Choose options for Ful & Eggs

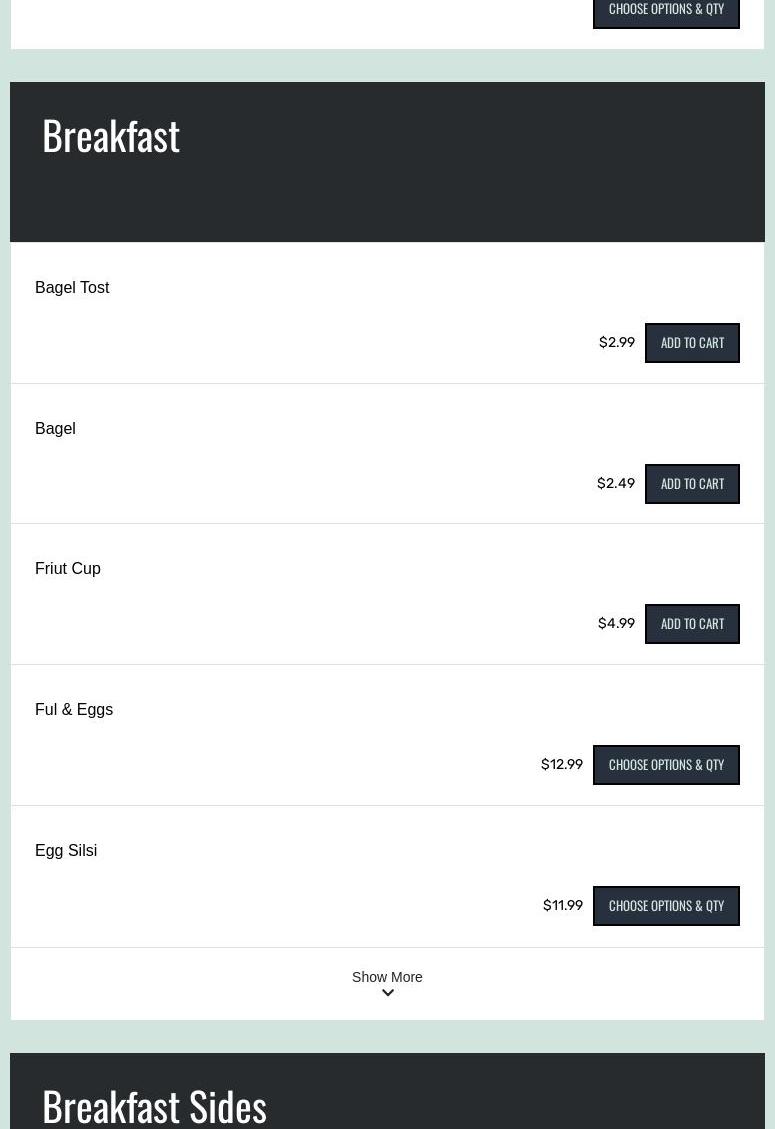pos(666,765)
